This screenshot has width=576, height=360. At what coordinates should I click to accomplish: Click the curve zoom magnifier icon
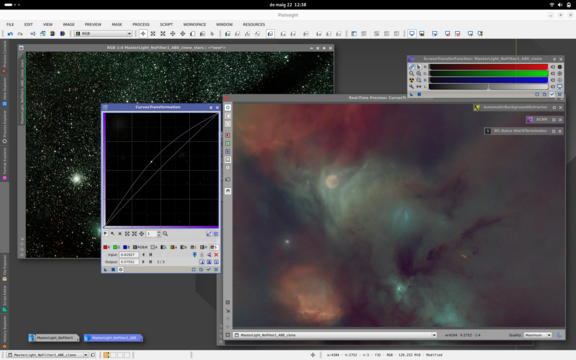(x=165, y=234)
